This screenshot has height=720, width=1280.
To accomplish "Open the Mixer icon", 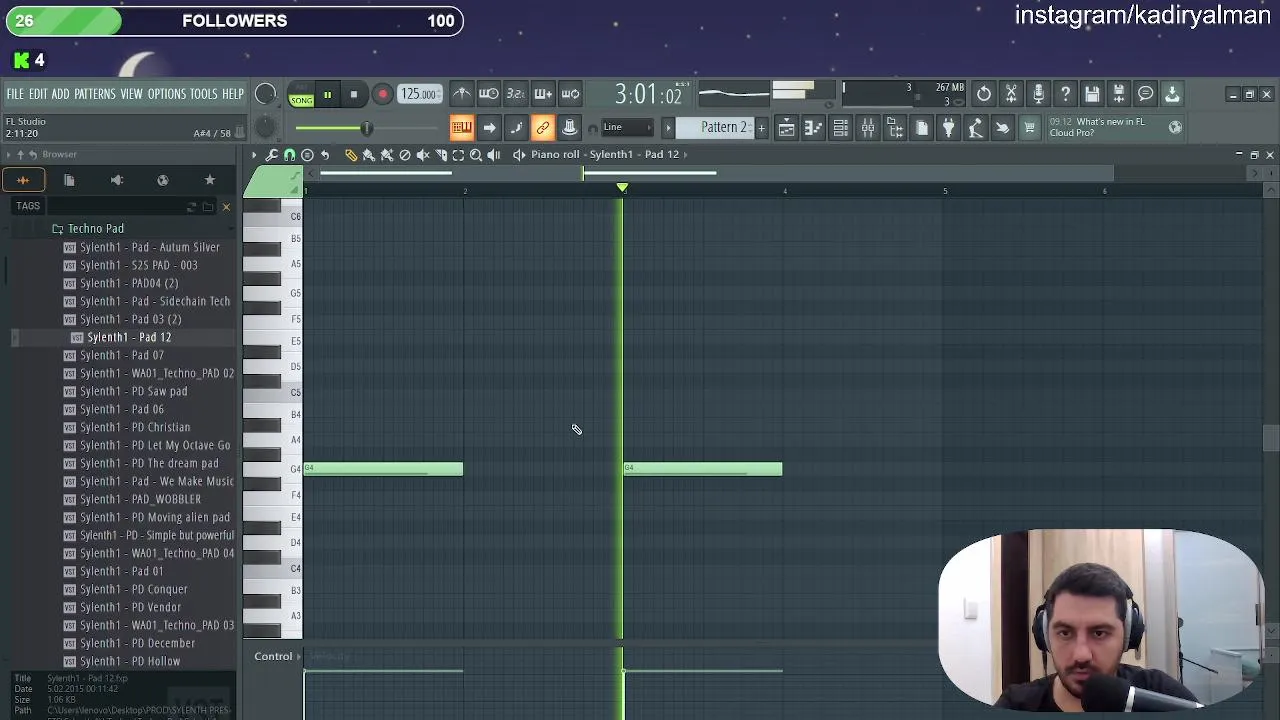I will 867,127.
